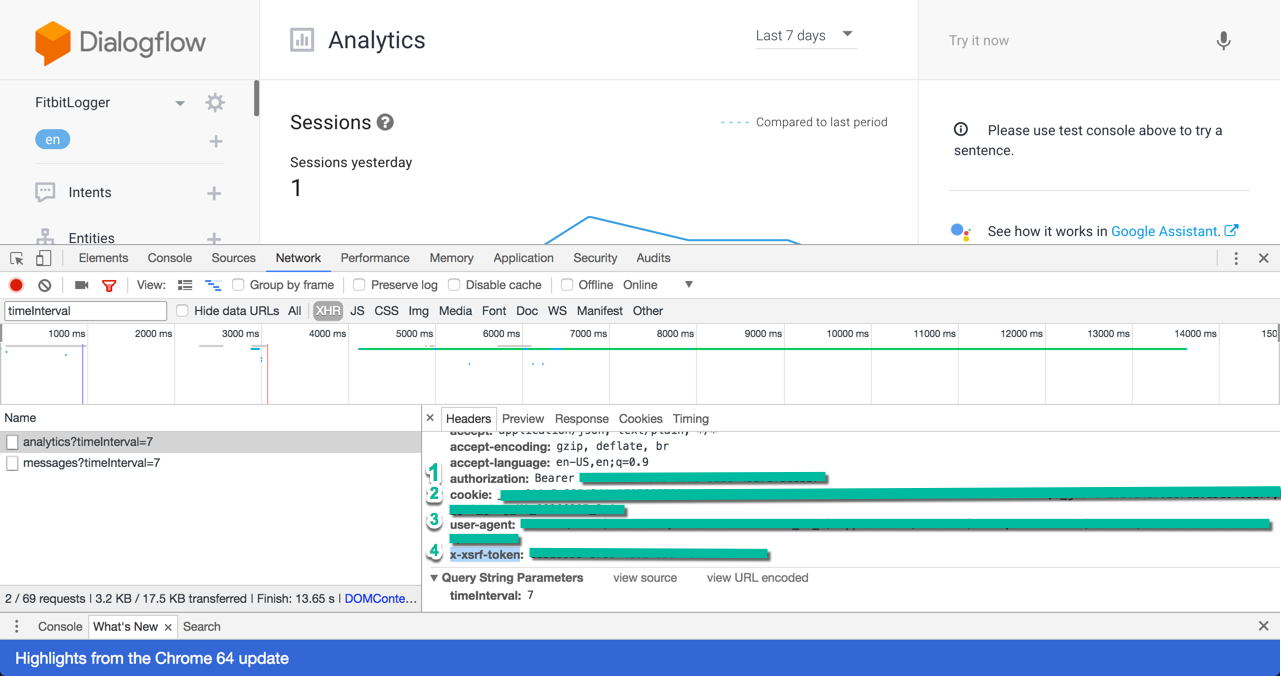Open the Sources tab

[234, 258]
